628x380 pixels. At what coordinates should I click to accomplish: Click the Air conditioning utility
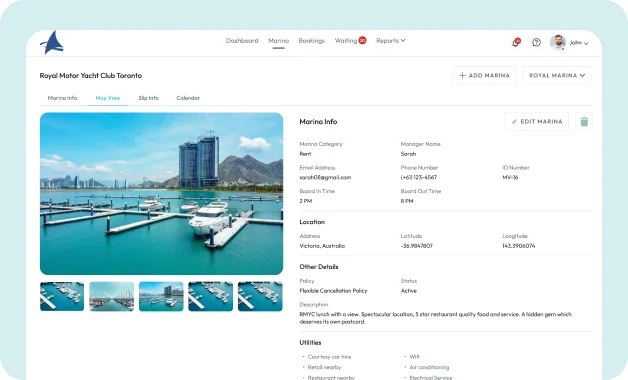(x=429, y=367)
